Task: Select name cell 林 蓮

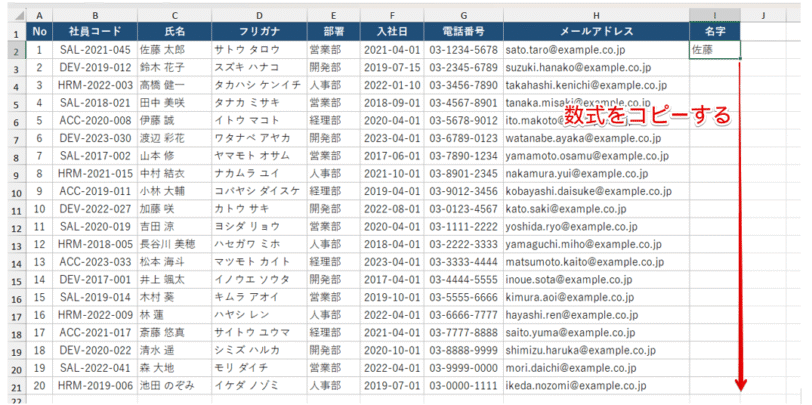Action: 175,315
